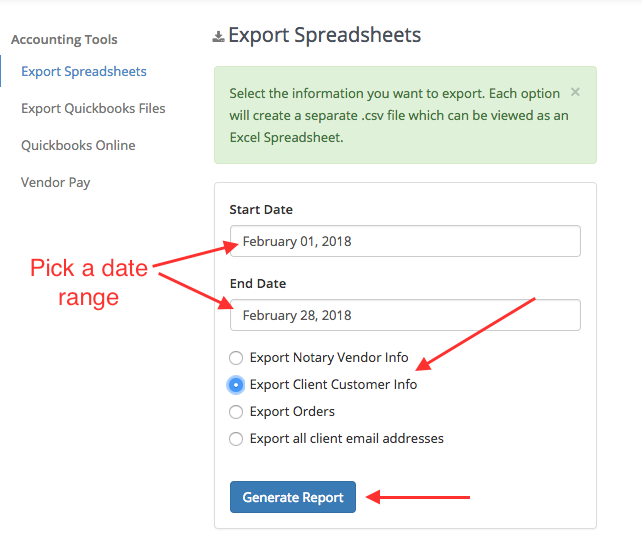This screenshot has height=546, width=642.
Task: Open Export Spreadsheets in the sidebar
Action: coord(84,71)
